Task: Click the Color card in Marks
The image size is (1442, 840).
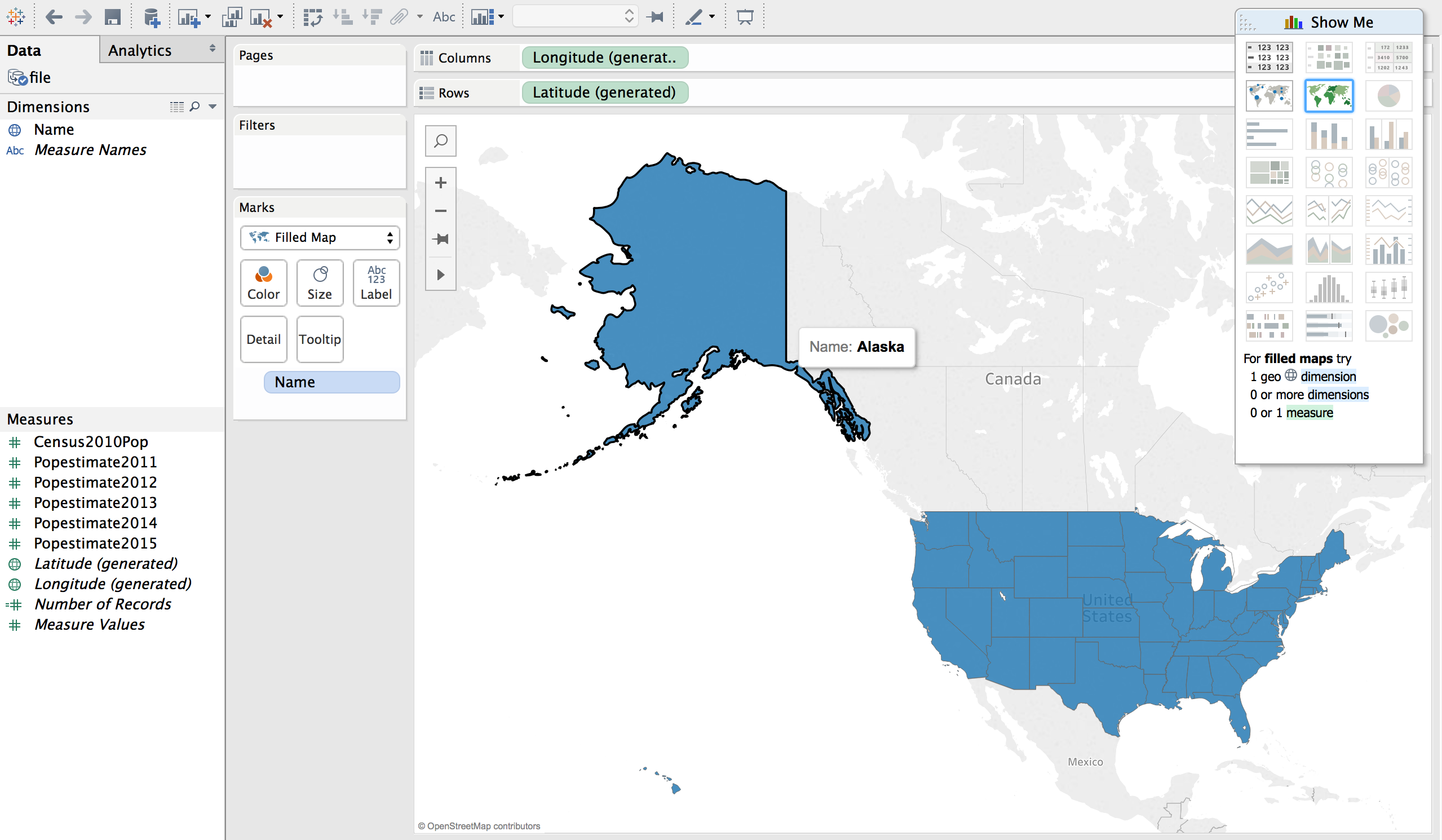Action: click(x=263, y=282)
